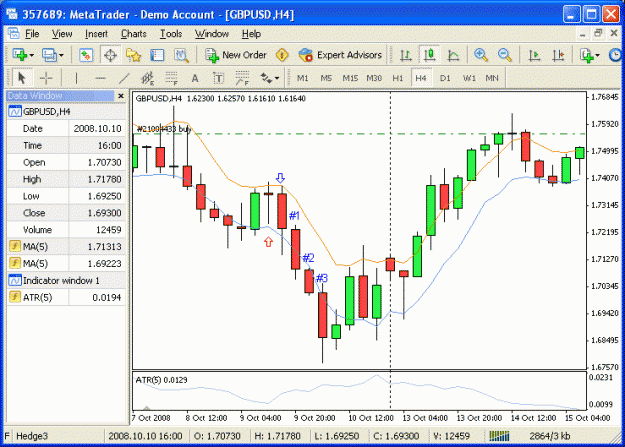
Task: Open the Strategy Tester magnifier icon
Action: click(181, 55)
